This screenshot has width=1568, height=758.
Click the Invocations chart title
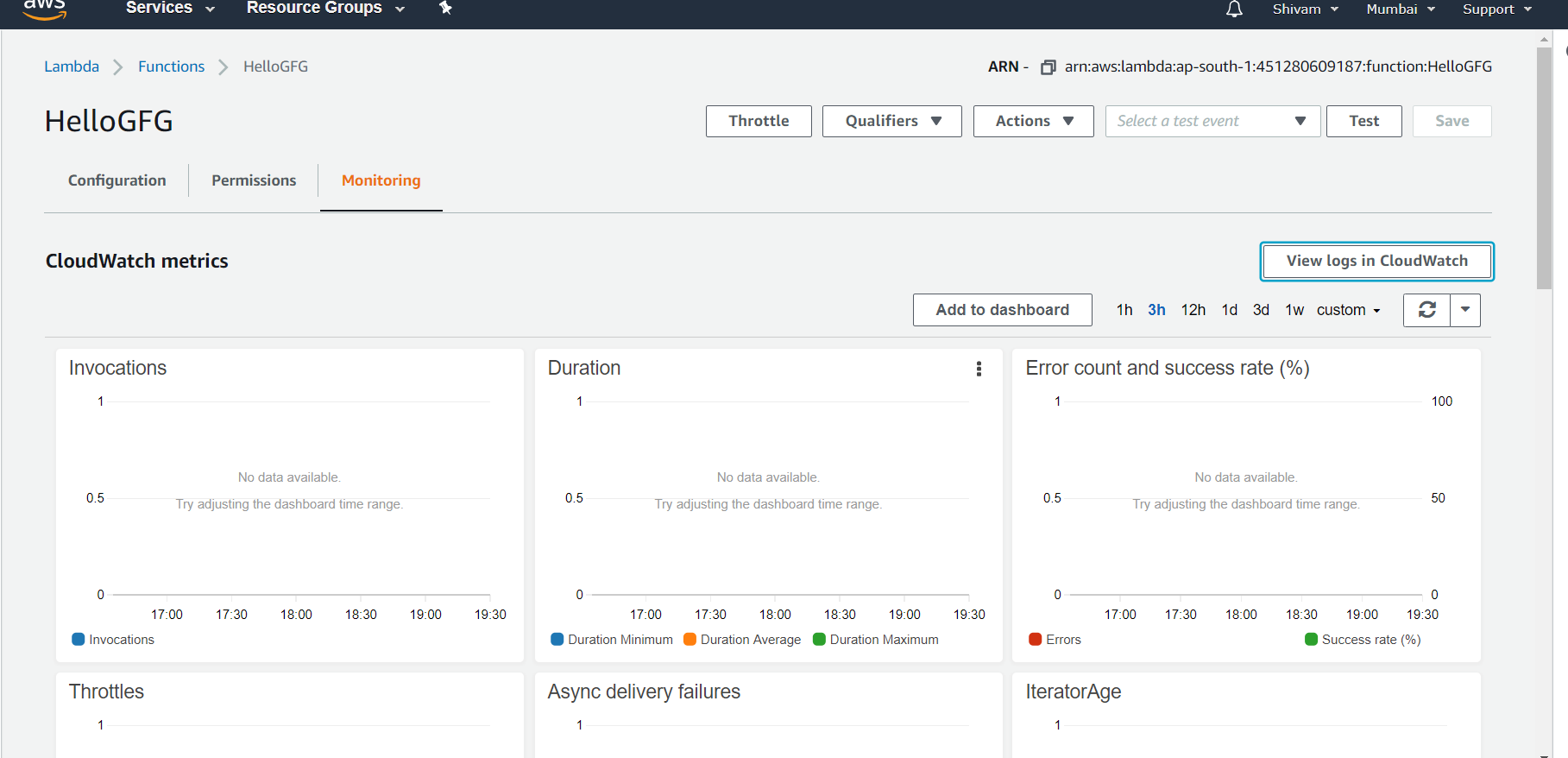coord(117,368)
